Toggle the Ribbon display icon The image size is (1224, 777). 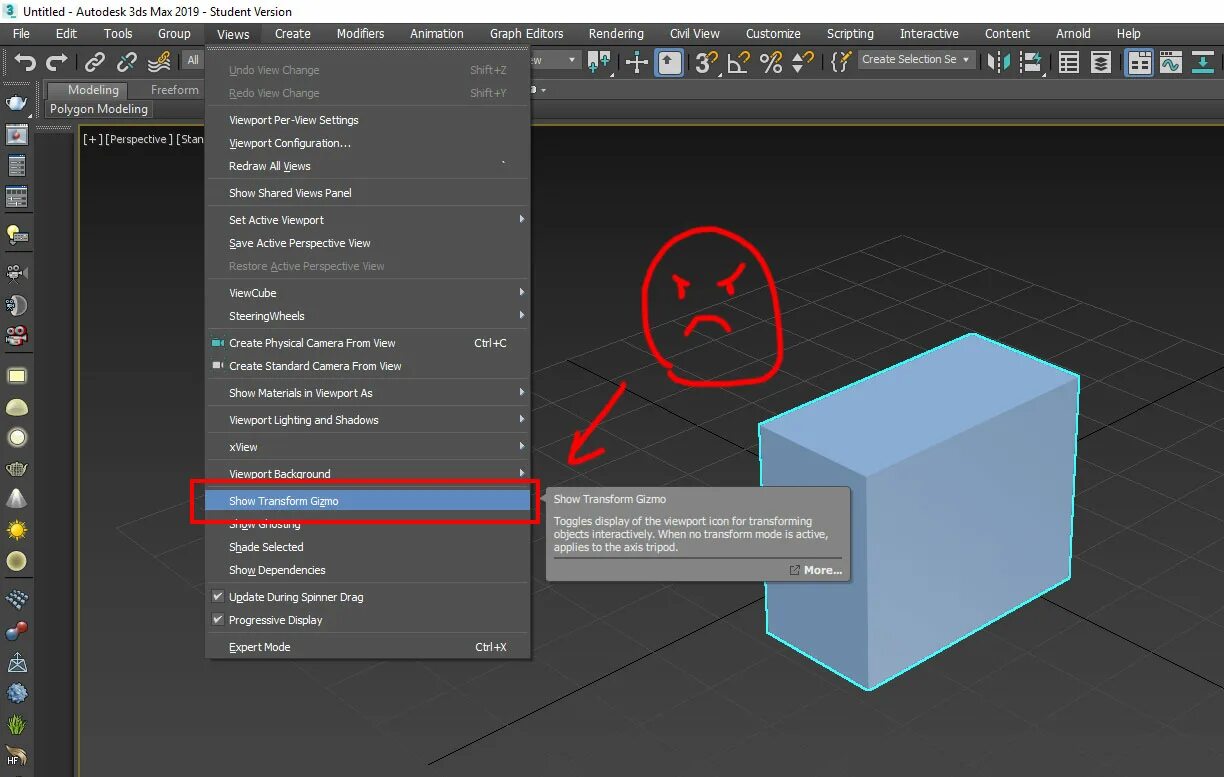pyautogui.click(x=1139, y=63)
